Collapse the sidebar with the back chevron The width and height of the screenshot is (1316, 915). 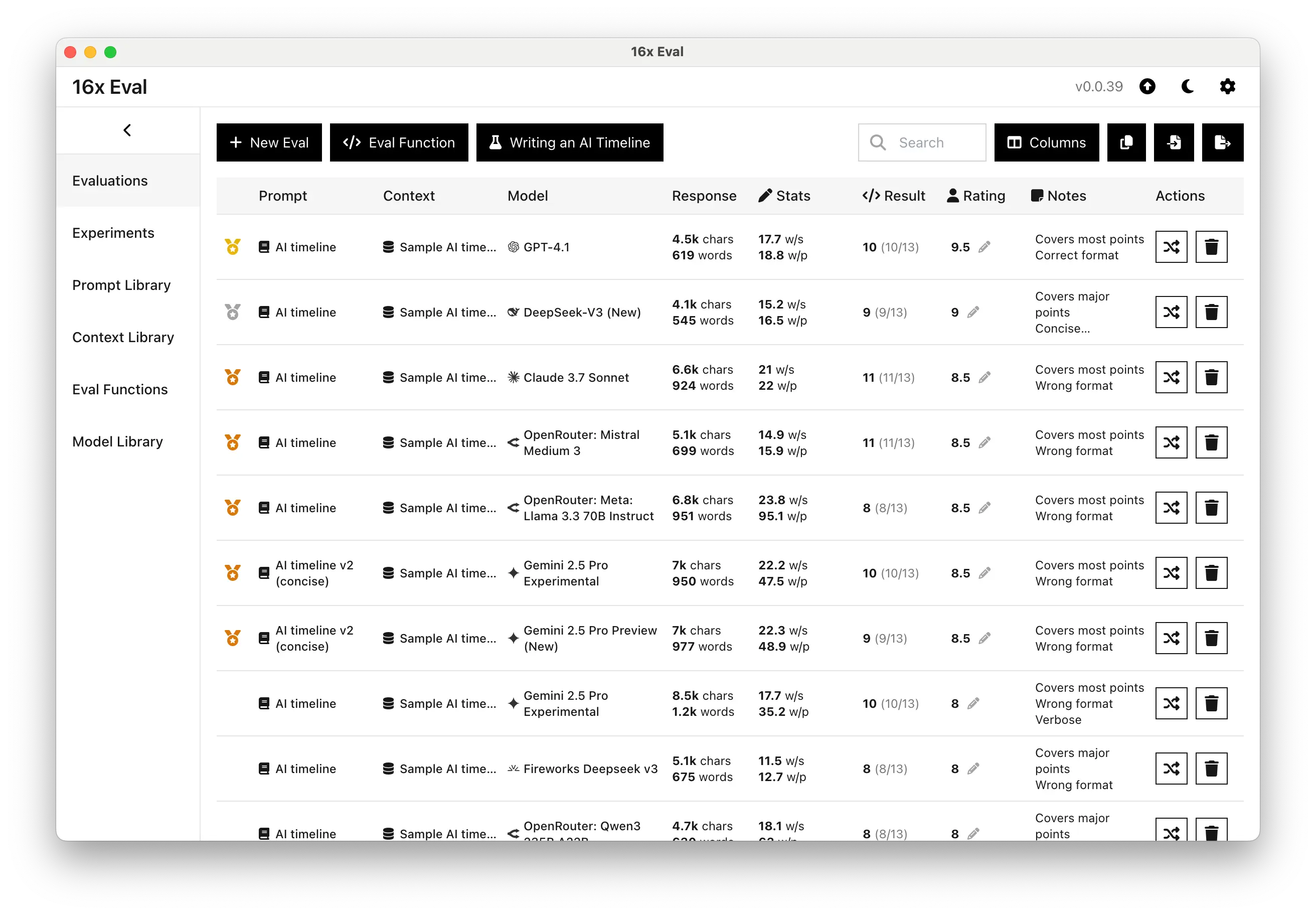(127, 130)
